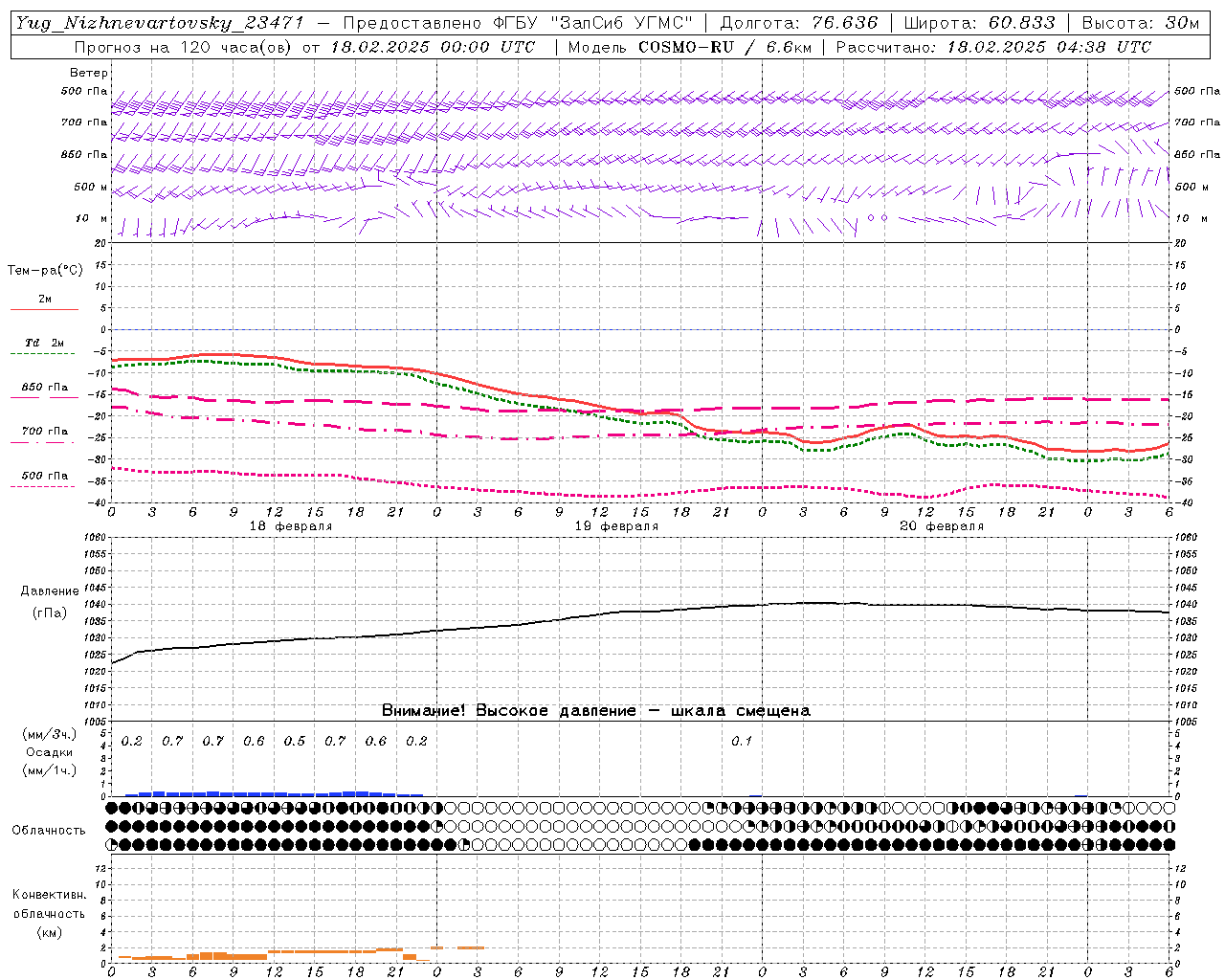Viewport: 1225px width, 980px height.
Task: Click the (мм/3ч.) unit label
Action: [50, 734]
